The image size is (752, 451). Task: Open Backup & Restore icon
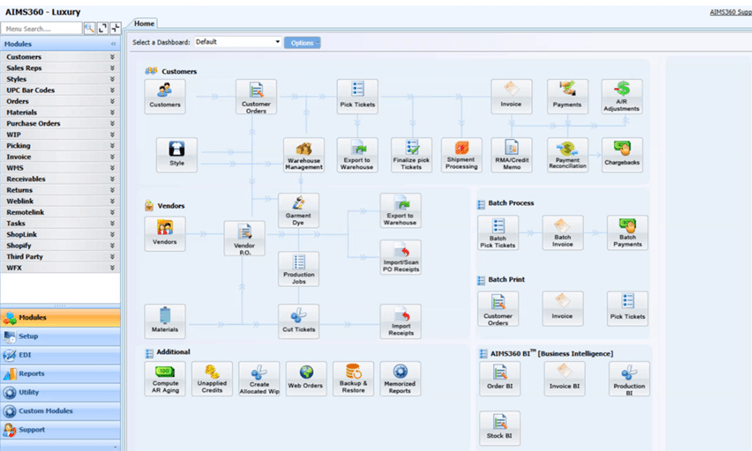[x=353, y=379]
